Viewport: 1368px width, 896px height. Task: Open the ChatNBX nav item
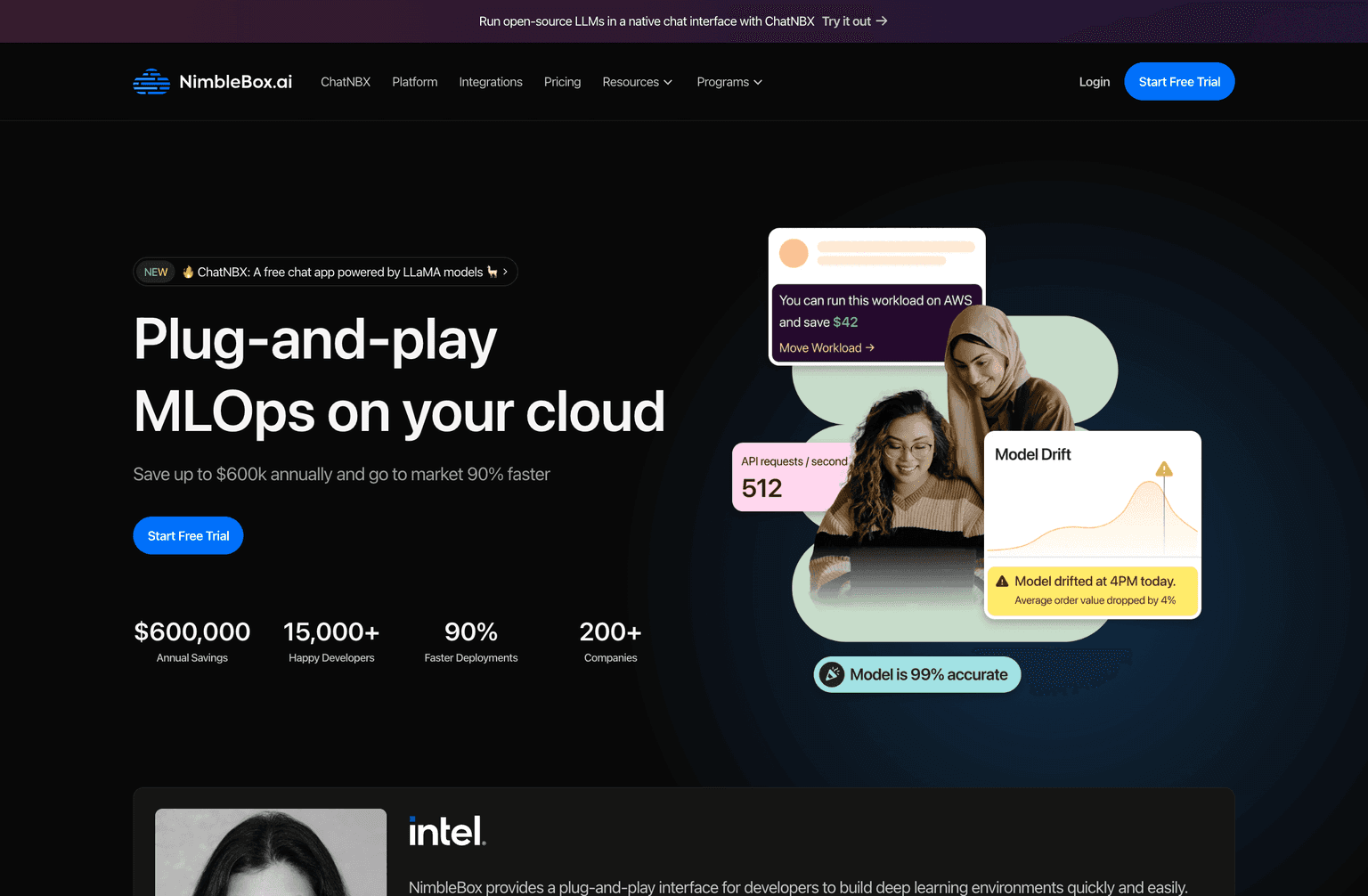tap(346, 82)
